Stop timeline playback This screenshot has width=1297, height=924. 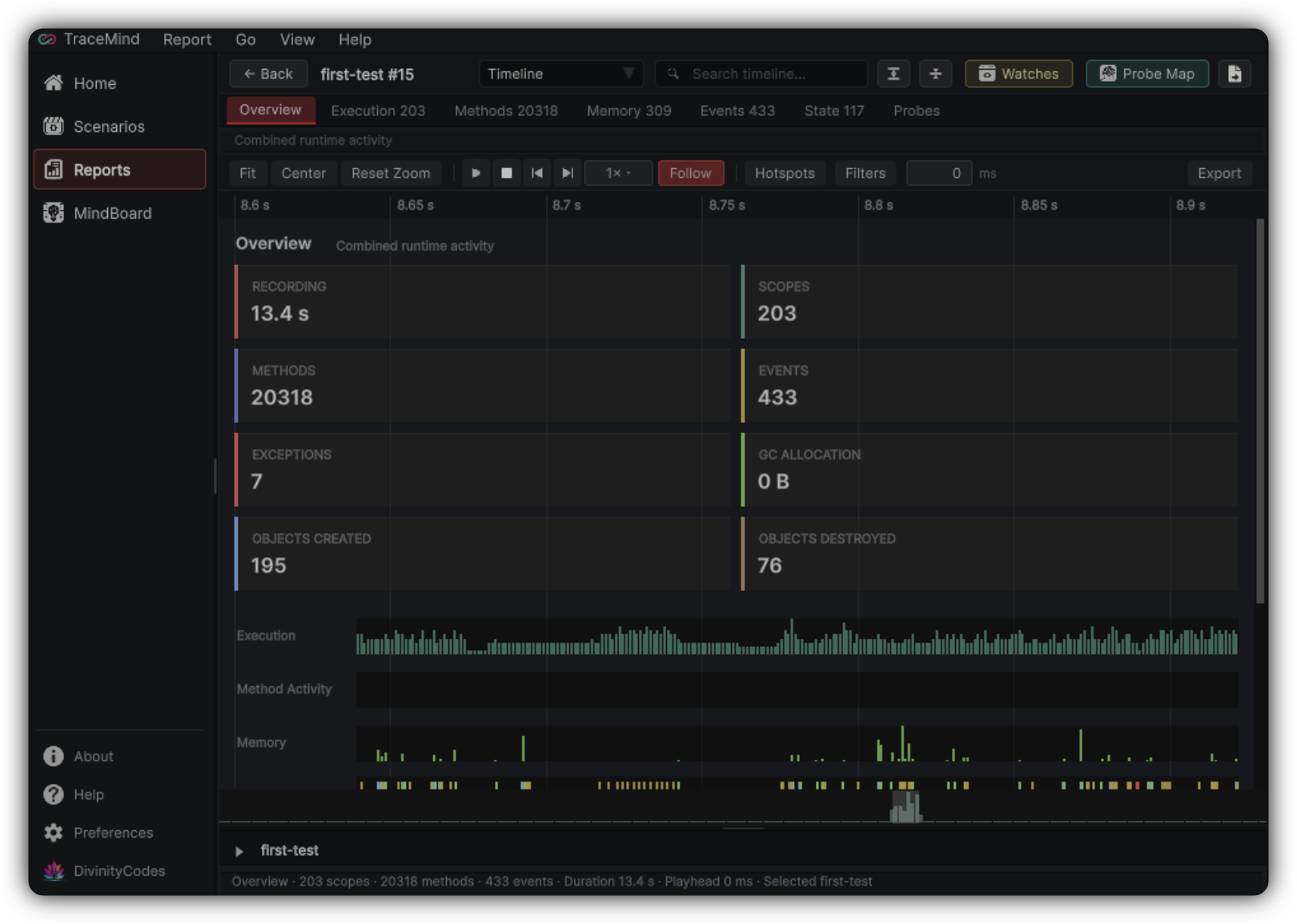[x=506, y=173]
